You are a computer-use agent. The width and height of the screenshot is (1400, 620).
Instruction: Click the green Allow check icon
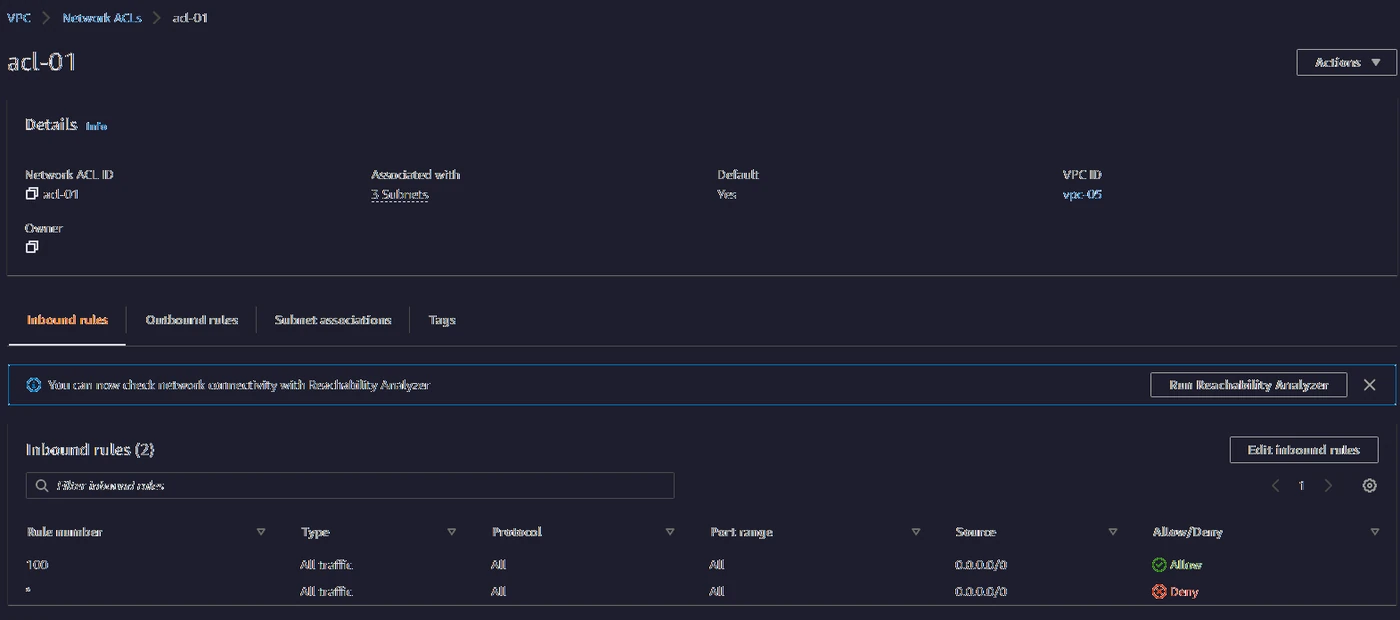click(1159, 565)
